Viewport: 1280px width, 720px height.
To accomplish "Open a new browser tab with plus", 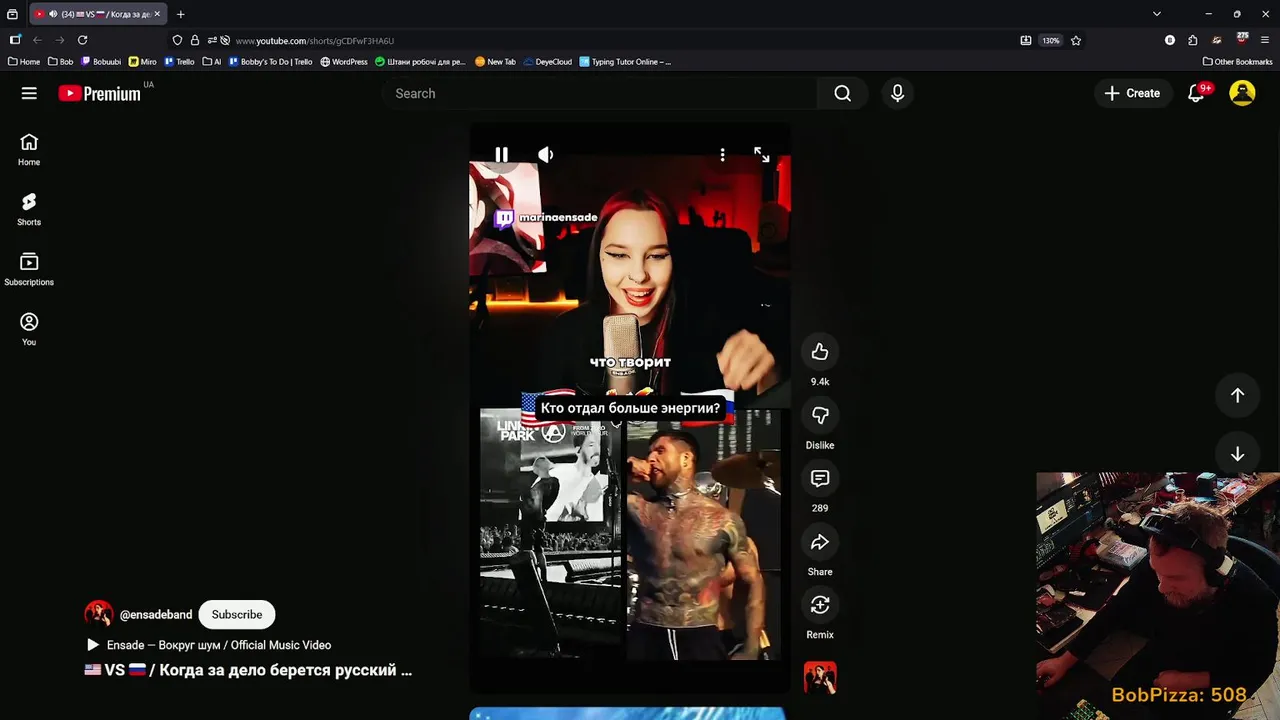I will click(x=180, y=14).
